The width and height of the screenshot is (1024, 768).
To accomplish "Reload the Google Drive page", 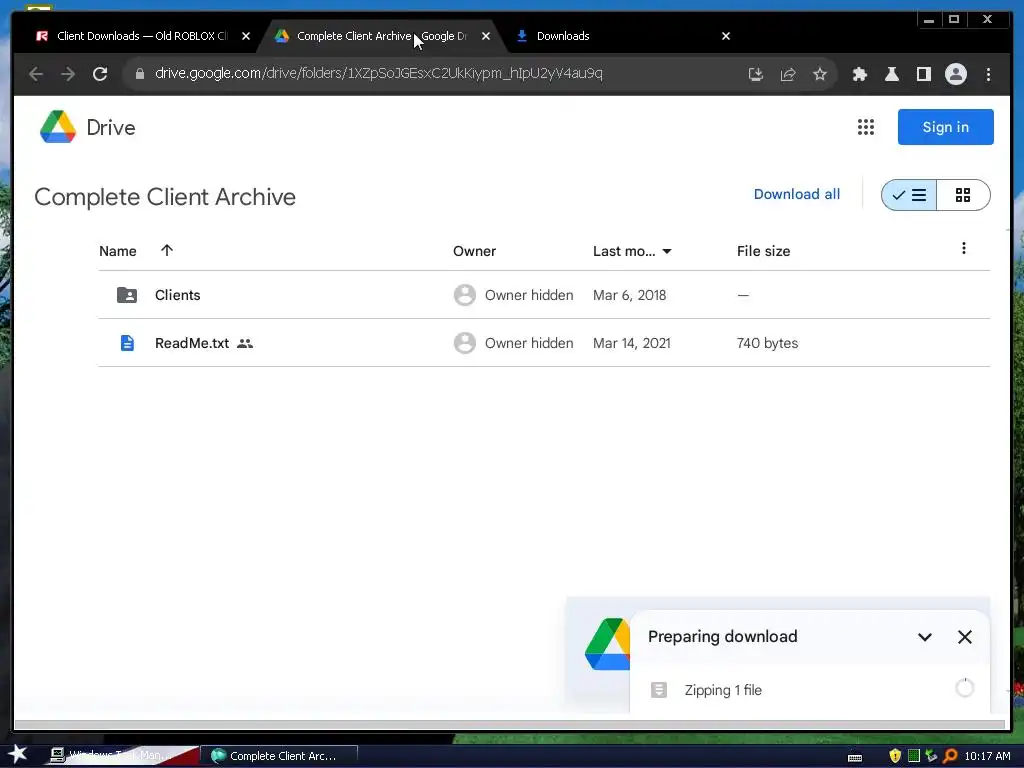I will [x=100, y=74].
